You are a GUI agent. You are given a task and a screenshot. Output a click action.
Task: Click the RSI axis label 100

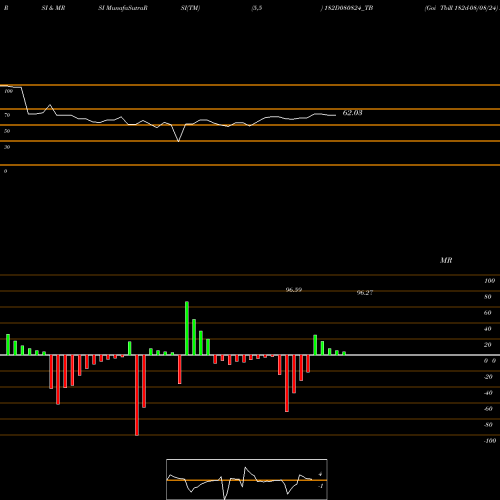[x=8, y=91]
